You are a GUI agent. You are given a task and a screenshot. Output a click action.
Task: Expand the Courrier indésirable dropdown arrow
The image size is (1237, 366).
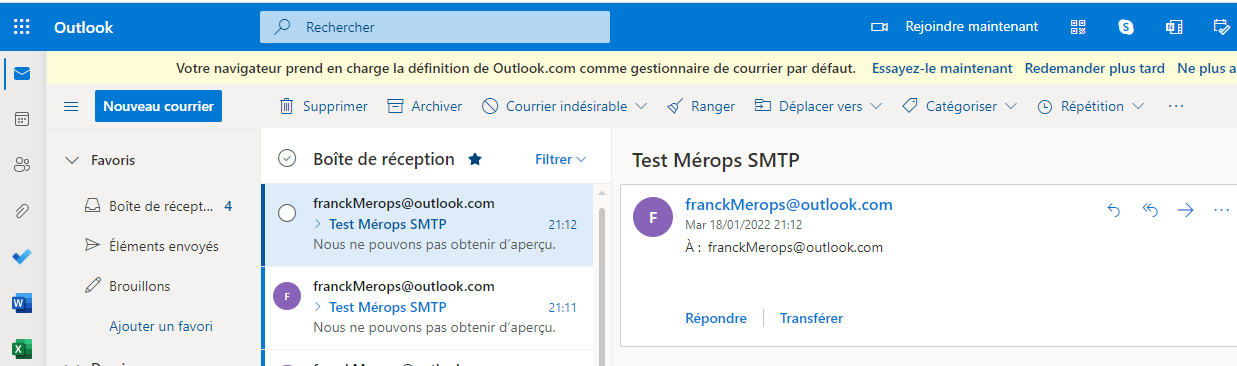[641, 106]
